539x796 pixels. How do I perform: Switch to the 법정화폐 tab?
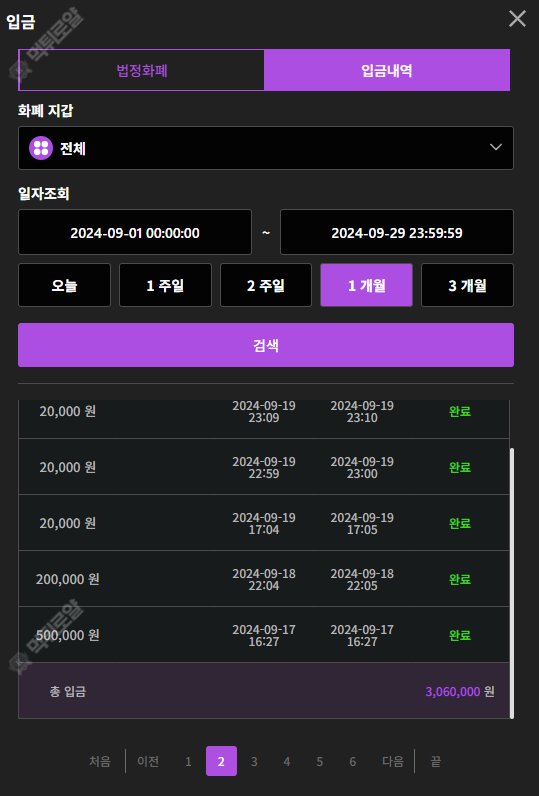click(142, 70)
